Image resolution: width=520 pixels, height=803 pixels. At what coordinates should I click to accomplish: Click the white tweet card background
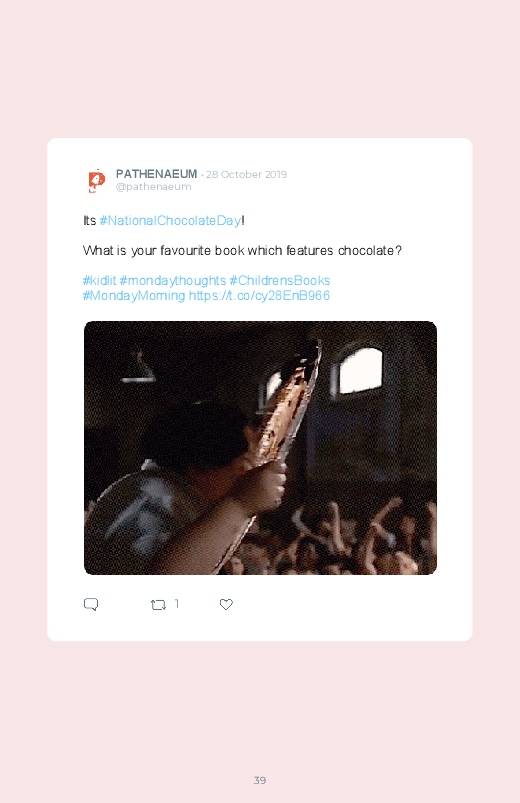pos(260,389)
